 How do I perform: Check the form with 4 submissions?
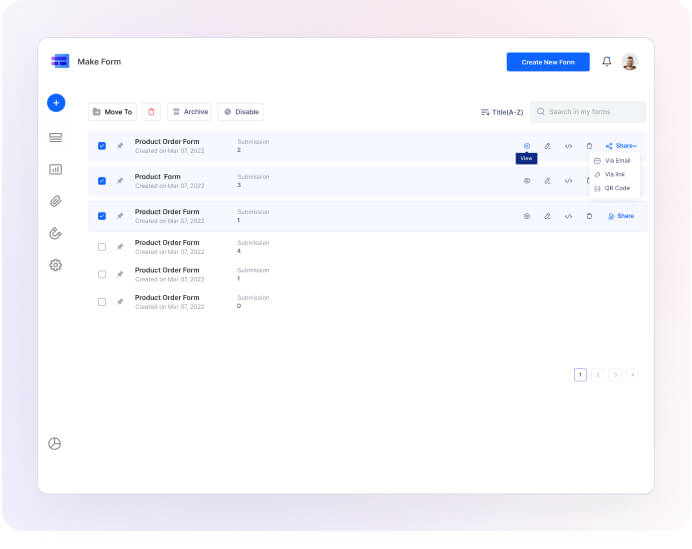[x=102, y=247]
